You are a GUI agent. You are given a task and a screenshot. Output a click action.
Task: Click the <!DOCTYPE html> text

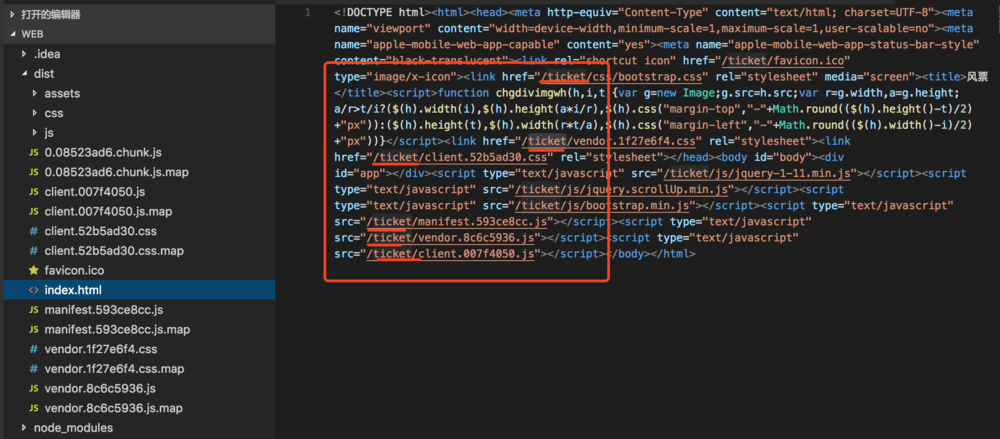(x=383, y=13)
